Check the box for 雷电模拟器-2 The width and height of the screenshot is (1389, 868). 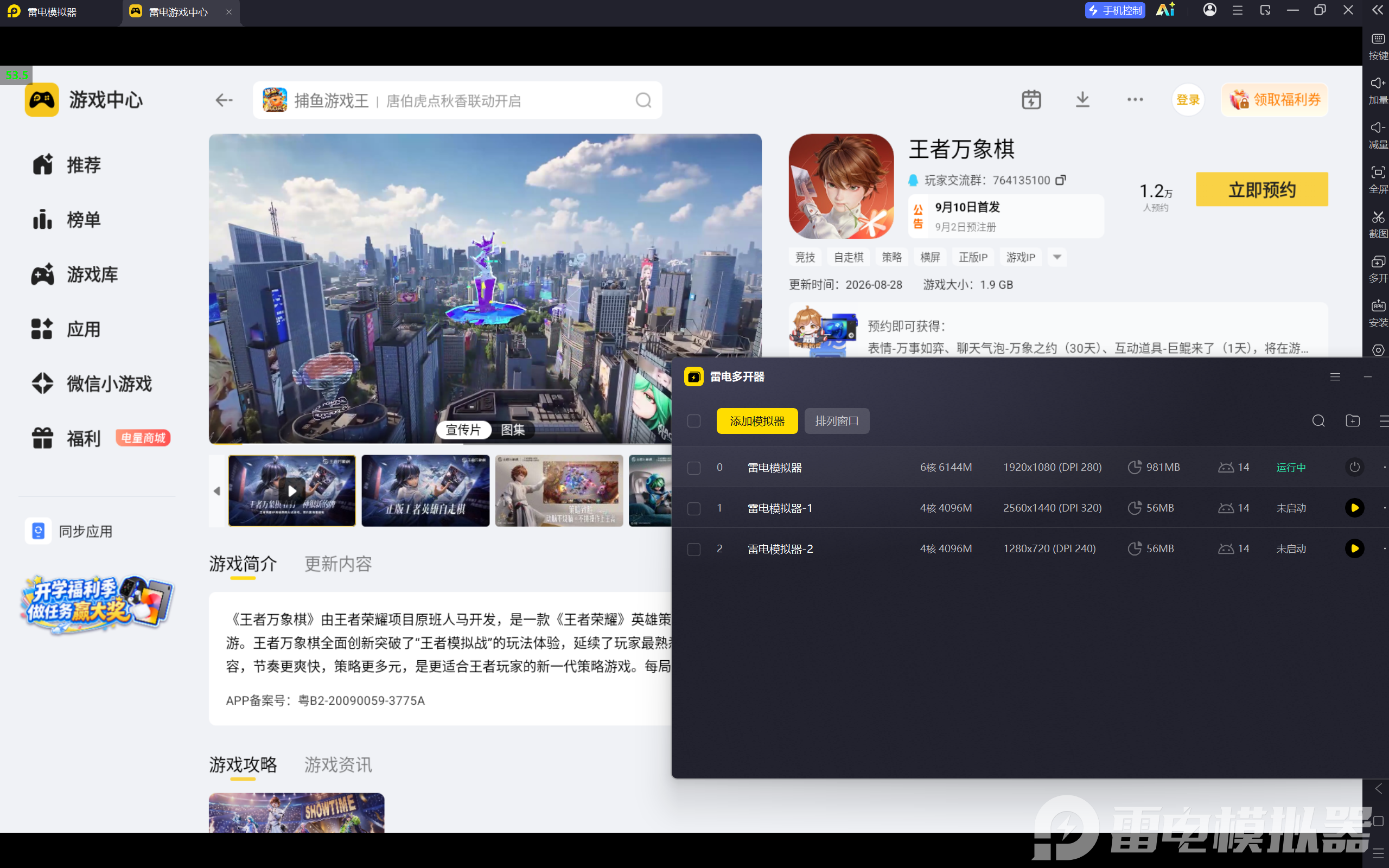(694, 550)
